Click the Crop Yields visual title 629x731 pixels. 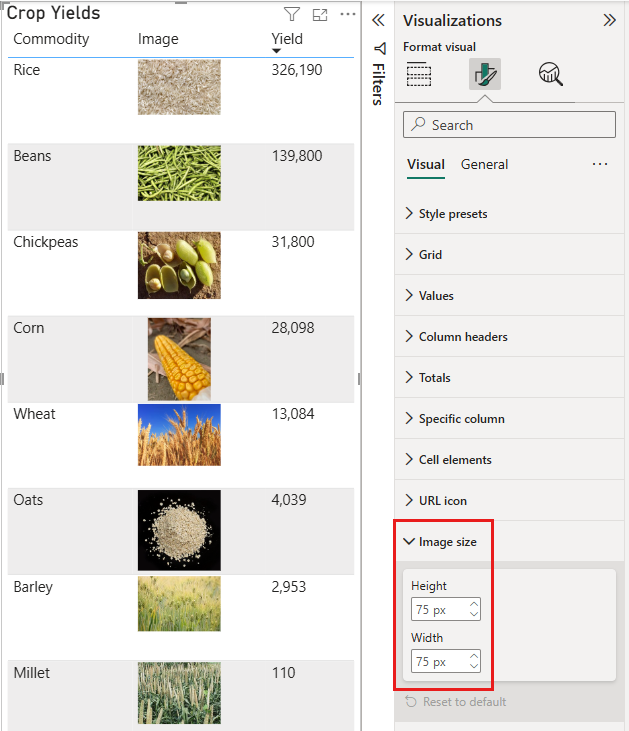pos(54,13)
